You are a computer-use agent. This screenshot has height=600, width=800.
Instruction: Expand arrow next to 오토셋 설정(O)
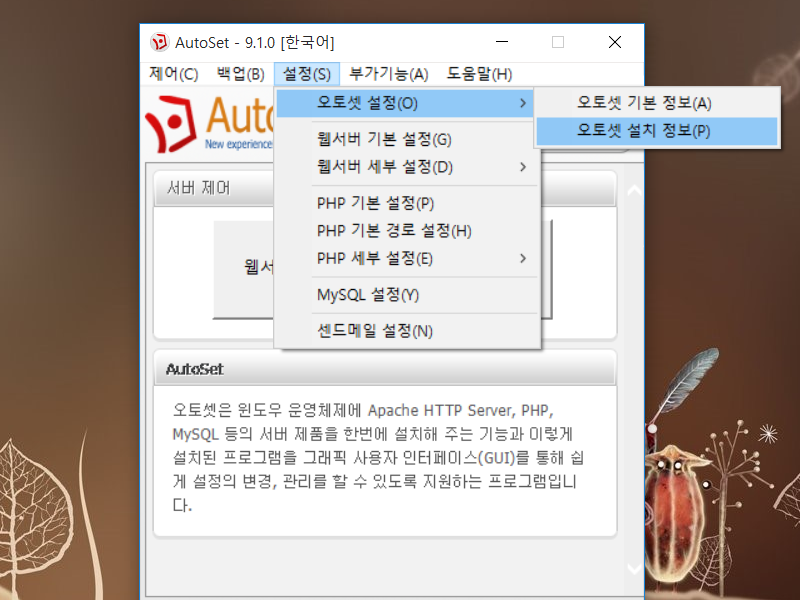522,104
